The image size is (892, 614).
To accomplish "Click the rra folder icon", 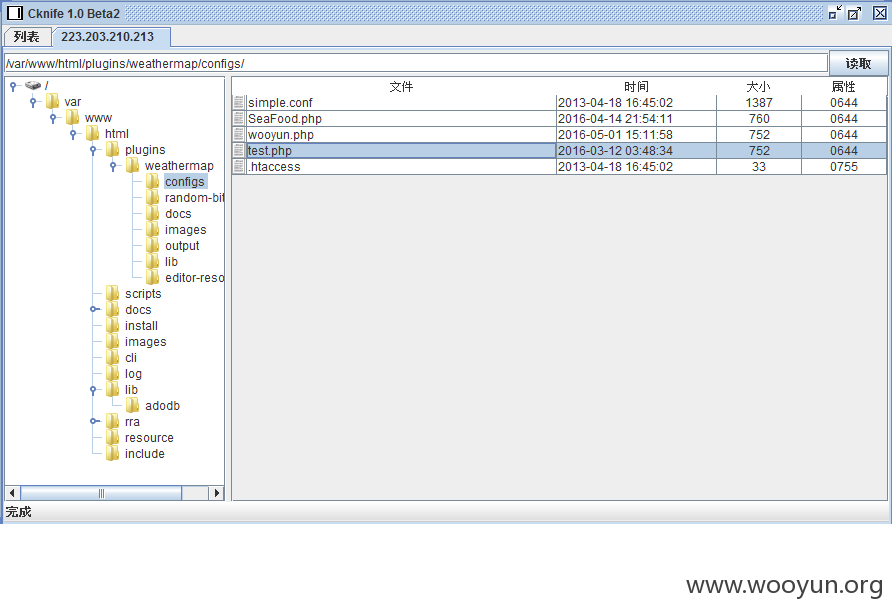I will click(x=113, y=421).
